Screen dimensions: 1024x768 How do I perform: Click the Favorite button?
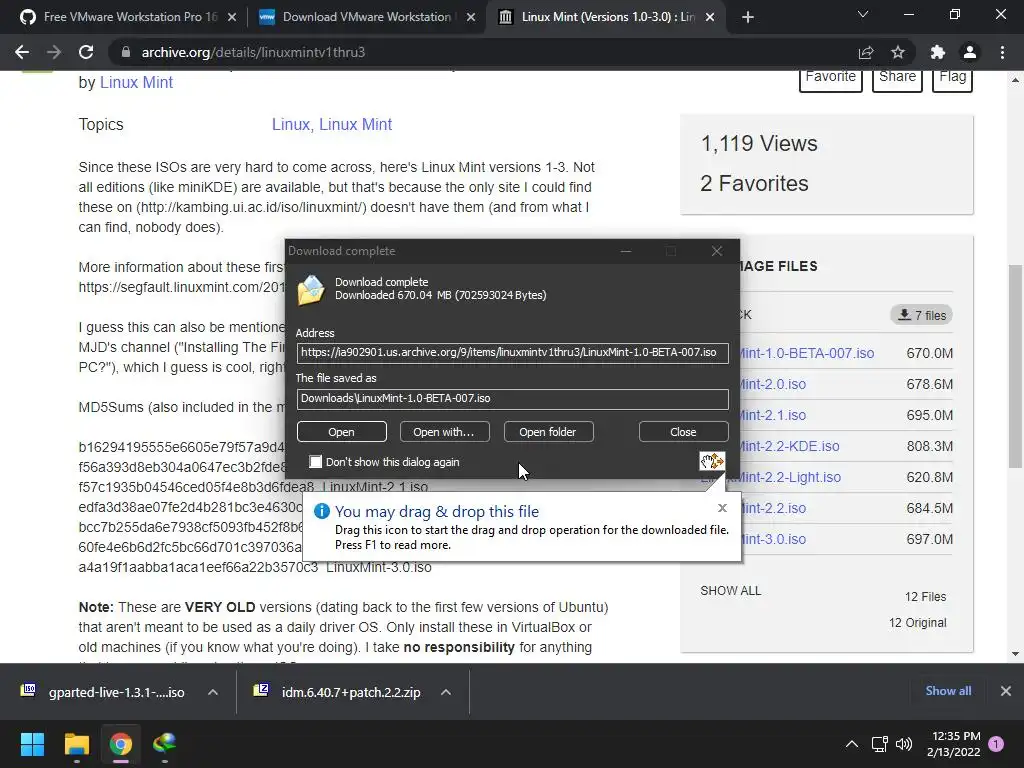[x=831, y=78]
